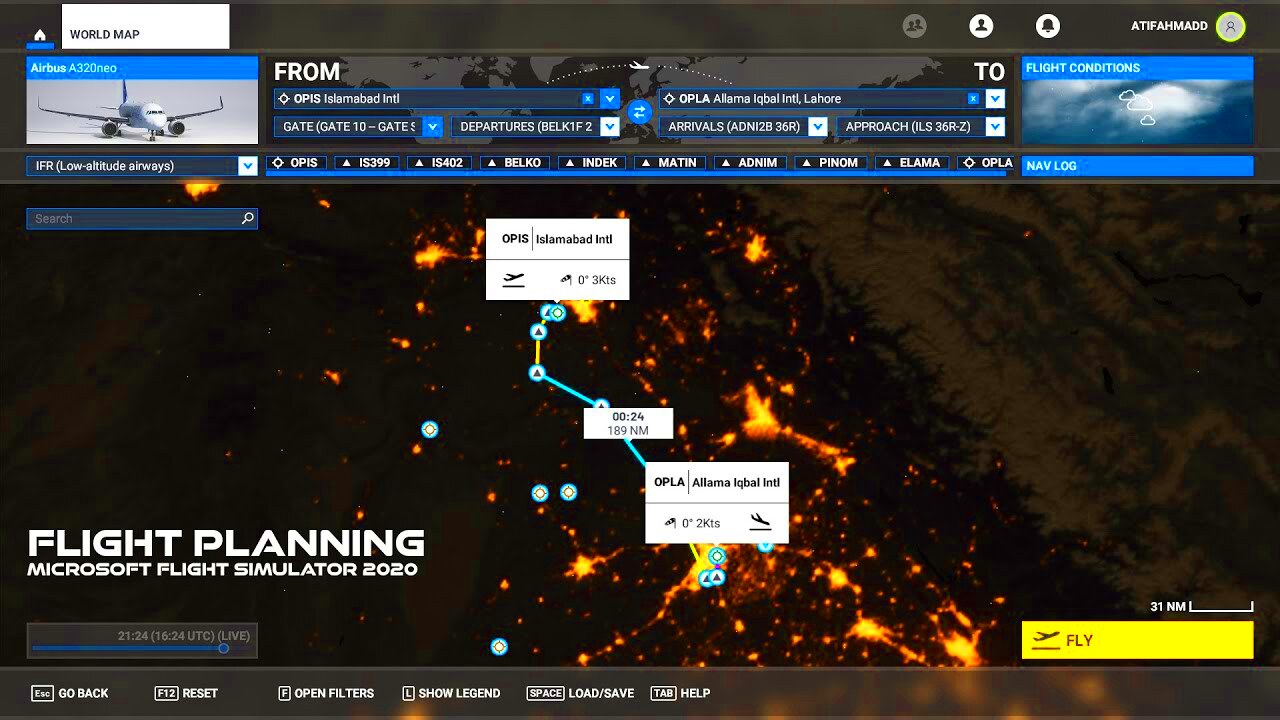Click the Islamabad airport marker on map
1280x720 pixels.
click(557, 313)
